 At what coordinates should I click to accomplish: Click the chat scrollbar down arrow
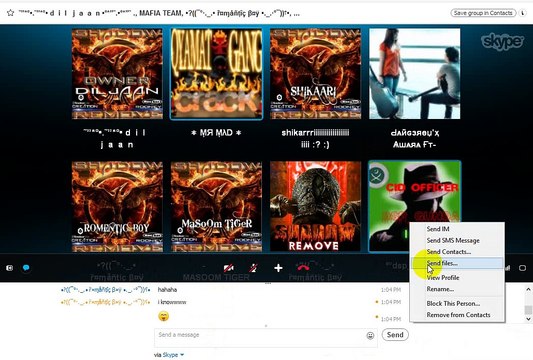[528, 319]
